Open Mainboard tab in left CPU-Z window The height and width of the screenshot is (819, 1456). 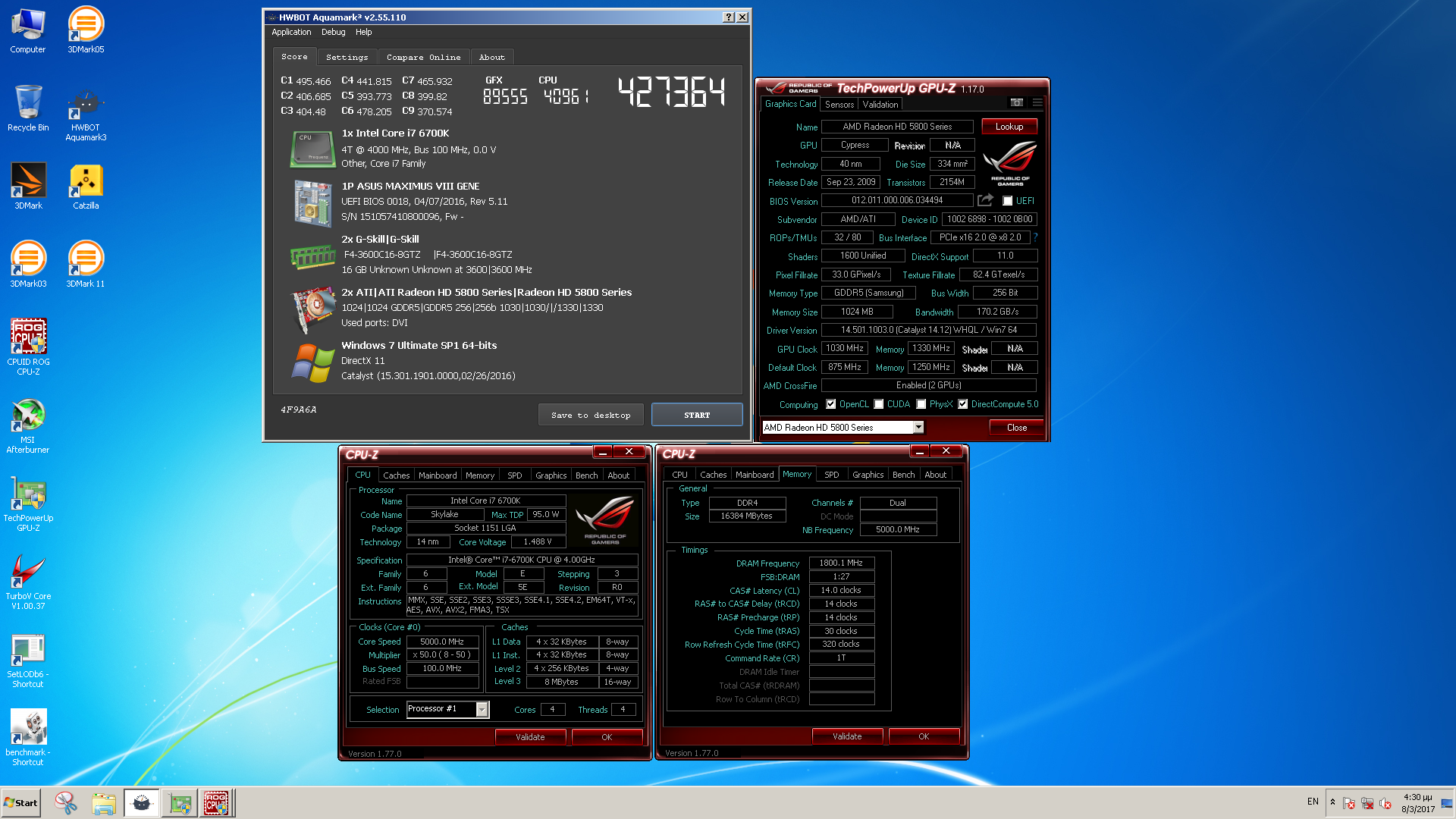[x=438, y=475]
